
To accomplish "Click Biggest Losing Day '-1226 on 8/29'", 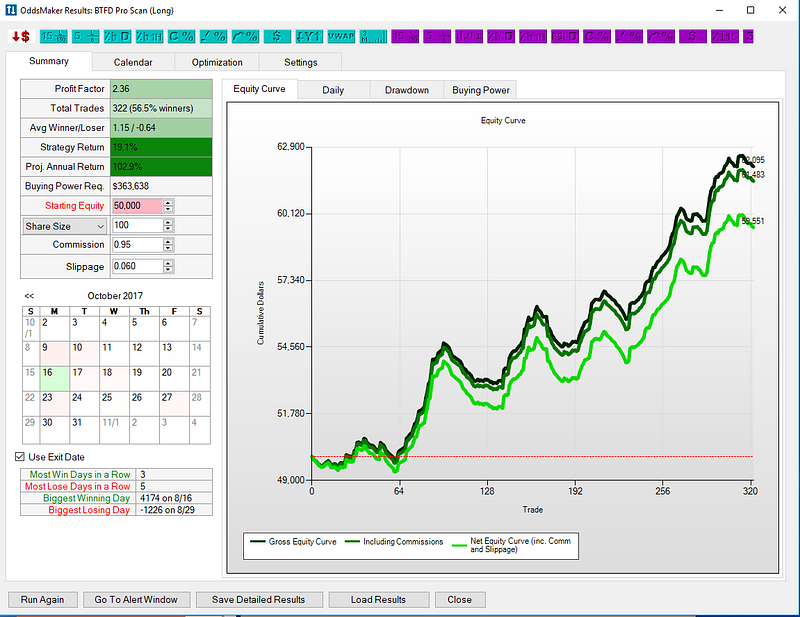I will 174,510.
